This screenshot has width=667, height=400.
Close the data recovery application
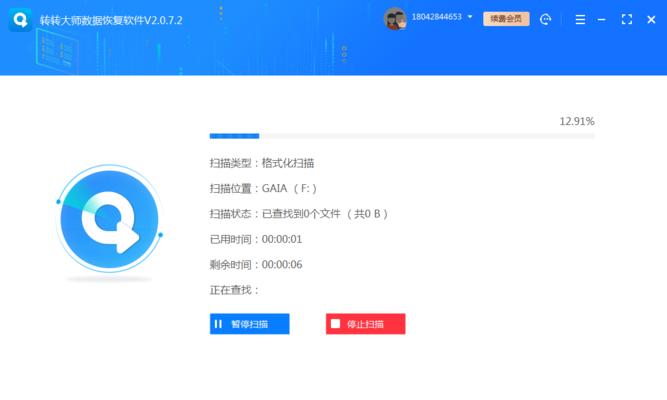pyautogui.click(x=651, y=19)
